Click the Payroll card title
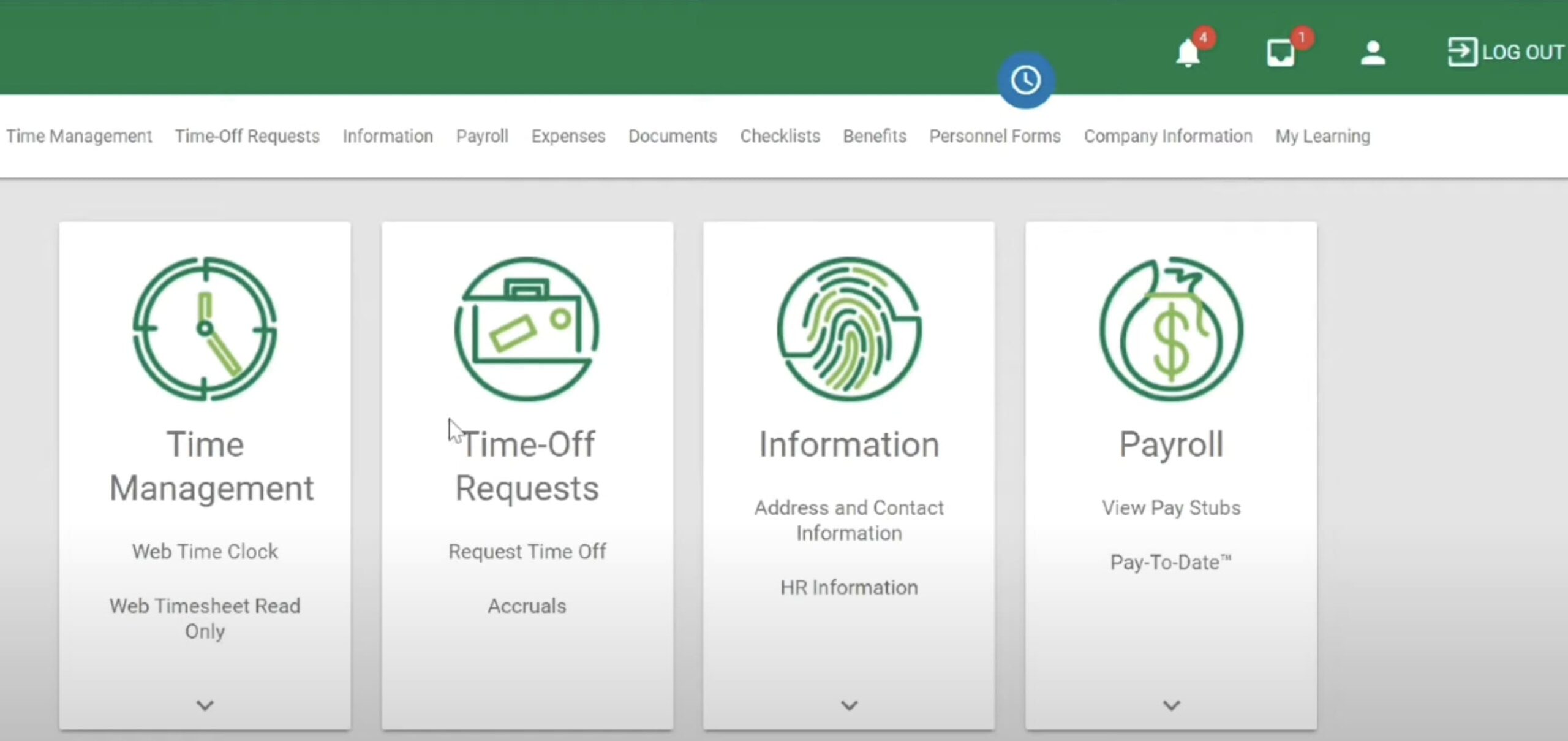Screen dimensions: 1568x741 (1171, 446)
